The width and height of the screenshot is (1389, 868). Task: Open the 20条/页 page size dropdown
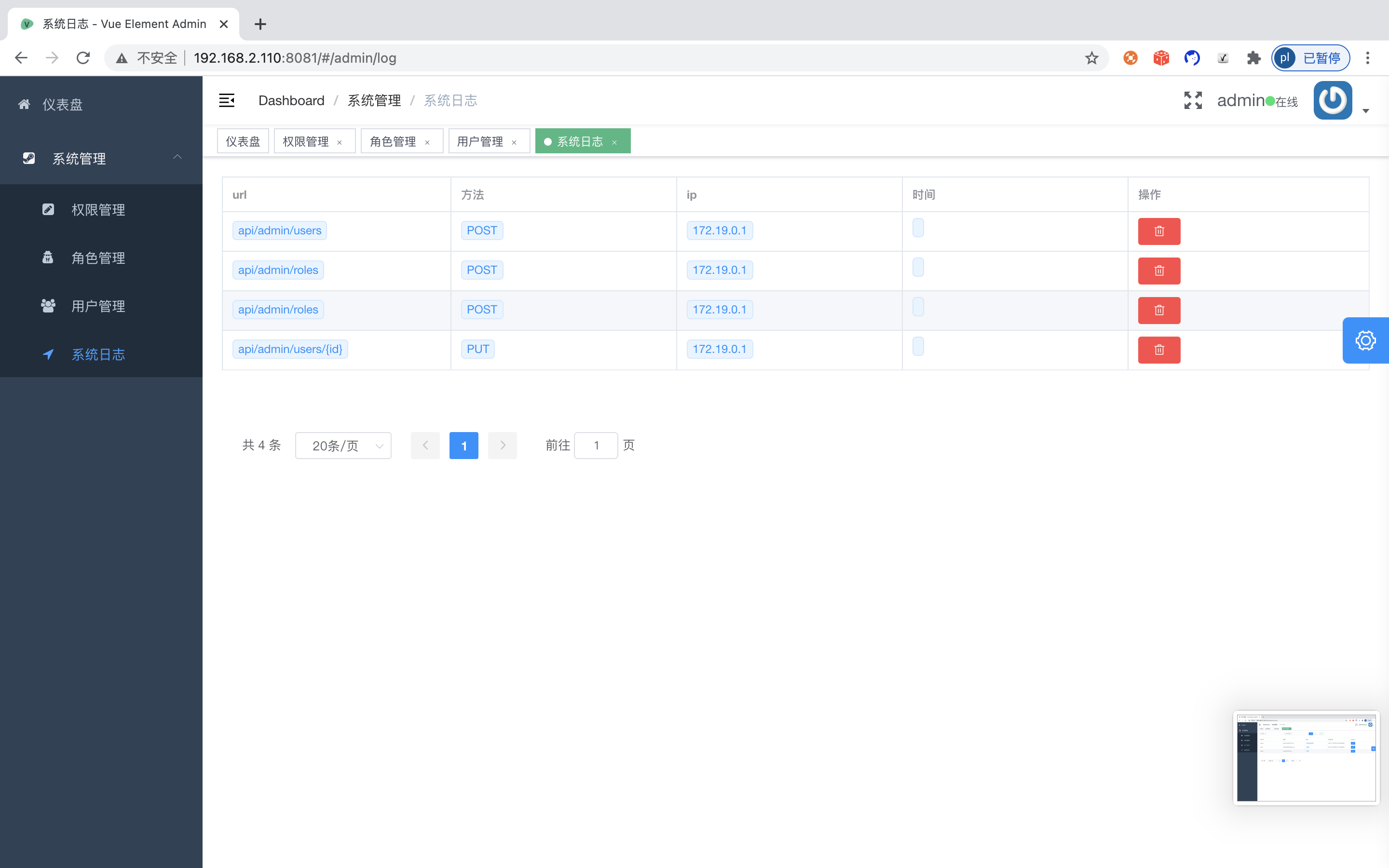(343, 446)
